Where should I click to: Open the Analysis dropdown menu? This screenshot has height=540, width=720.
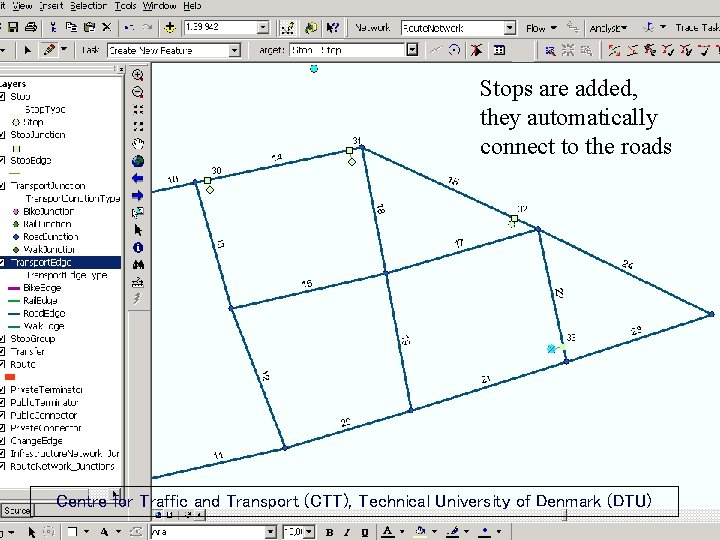pyautogui.click(x=608, y=28)
